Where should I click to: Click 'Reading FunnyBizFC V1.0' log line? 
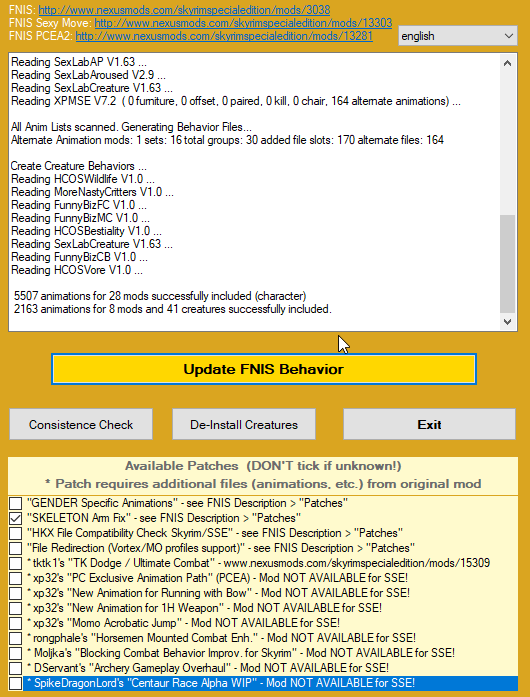[79, 205]
